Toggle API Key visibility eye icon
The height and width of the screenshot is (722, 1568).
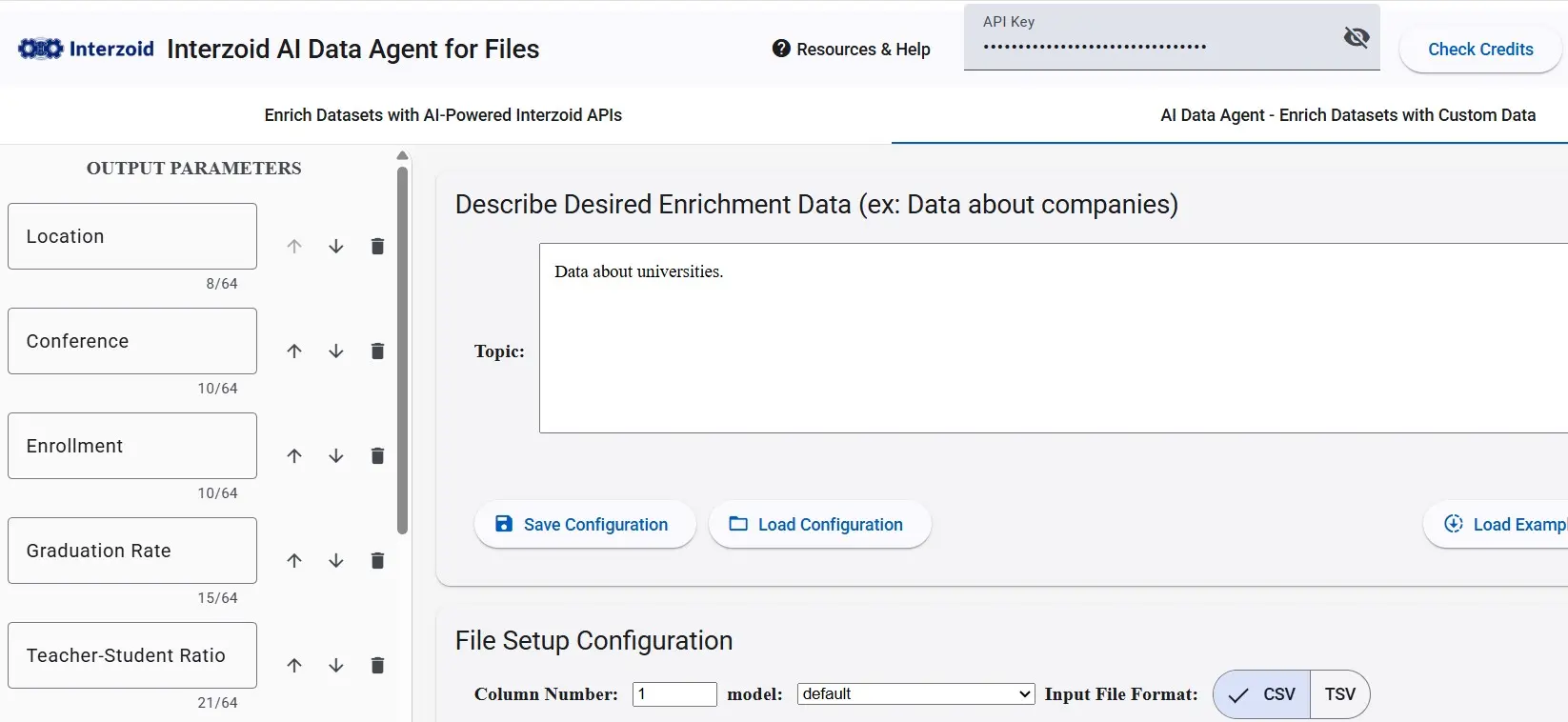click(1356, 37)
